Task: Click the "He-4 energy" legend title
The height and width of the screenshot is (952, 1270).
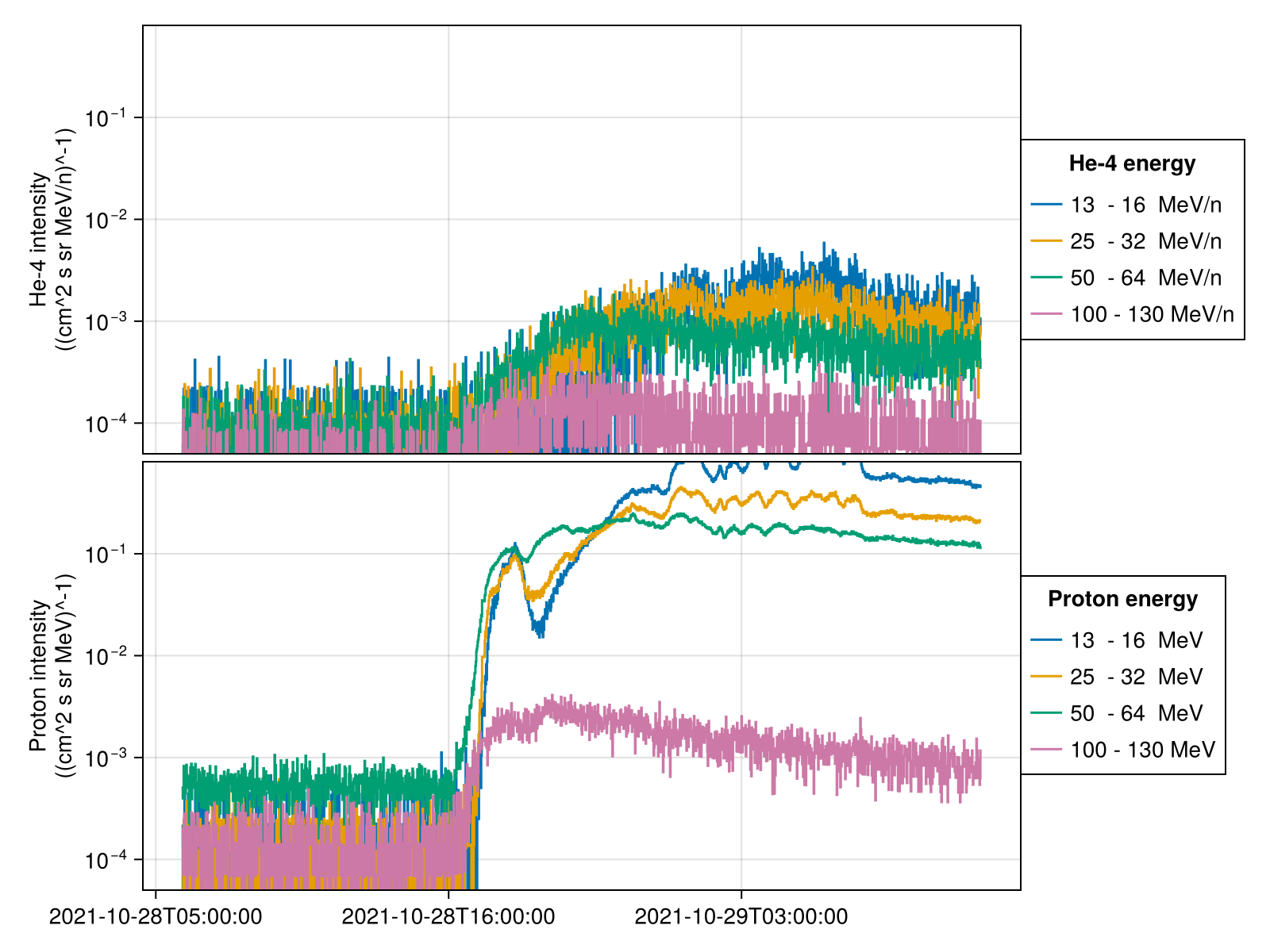Action: point(1132,163)
